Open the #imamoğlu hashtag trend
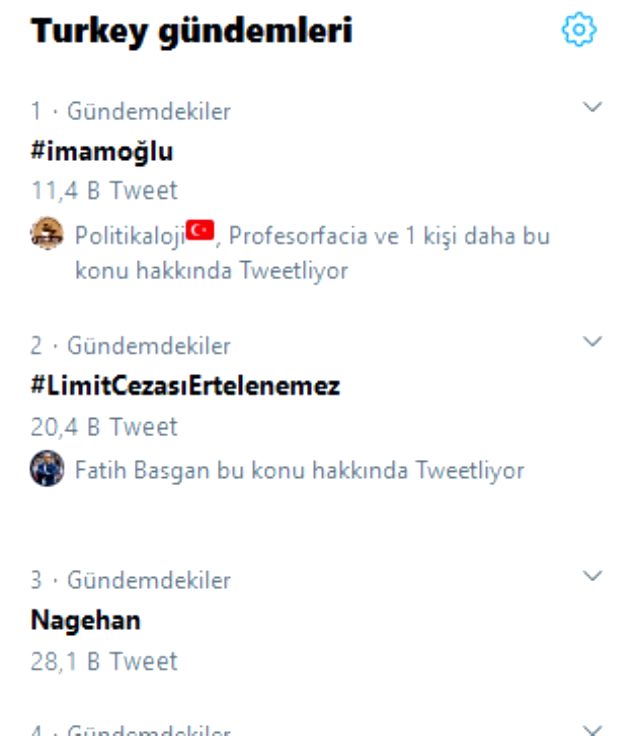 pyautogui.click(x=102, y=151)
